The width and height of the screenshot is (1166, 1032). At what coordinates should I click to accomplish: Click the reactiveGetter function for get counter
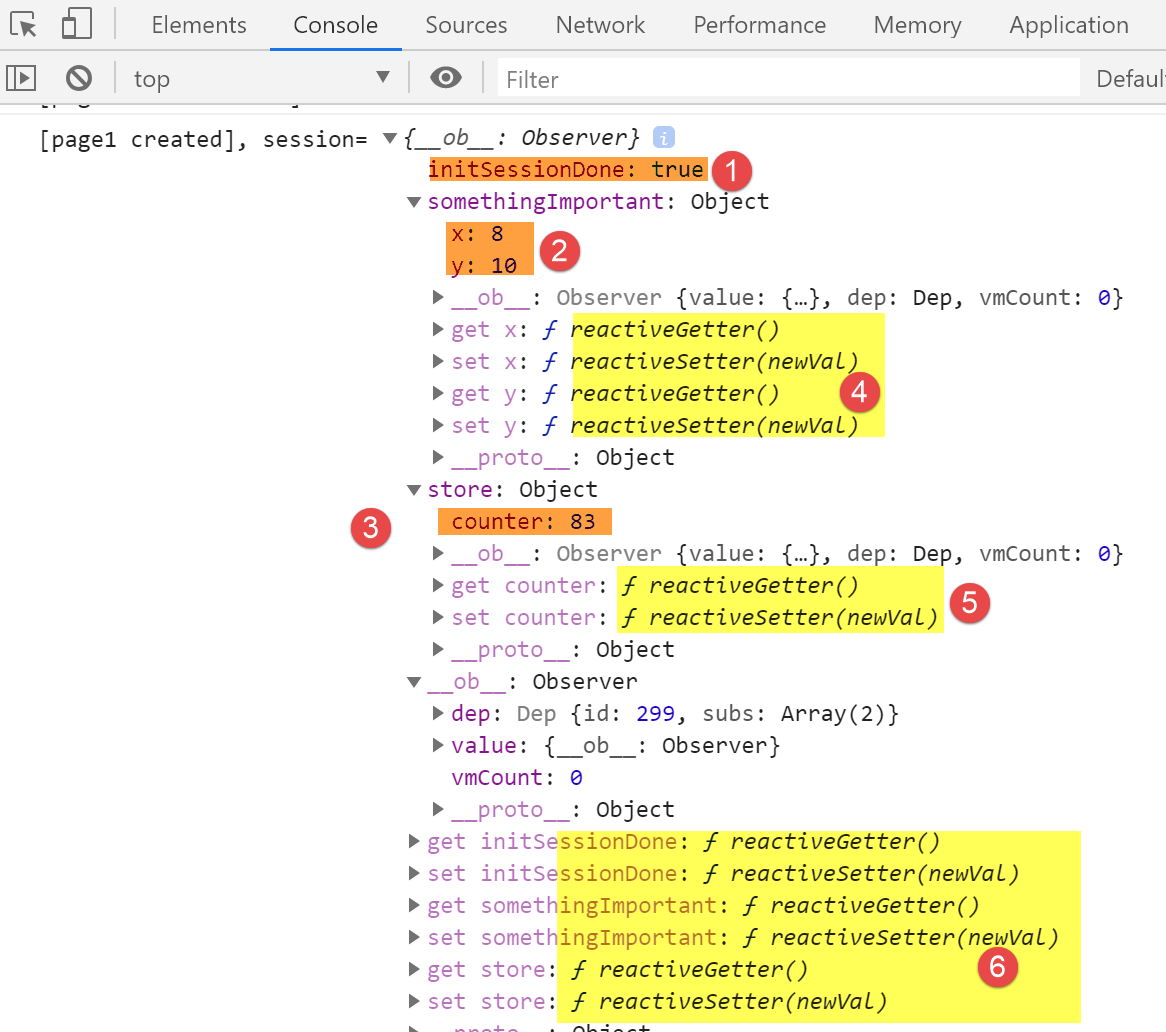(x=752, y=586)
